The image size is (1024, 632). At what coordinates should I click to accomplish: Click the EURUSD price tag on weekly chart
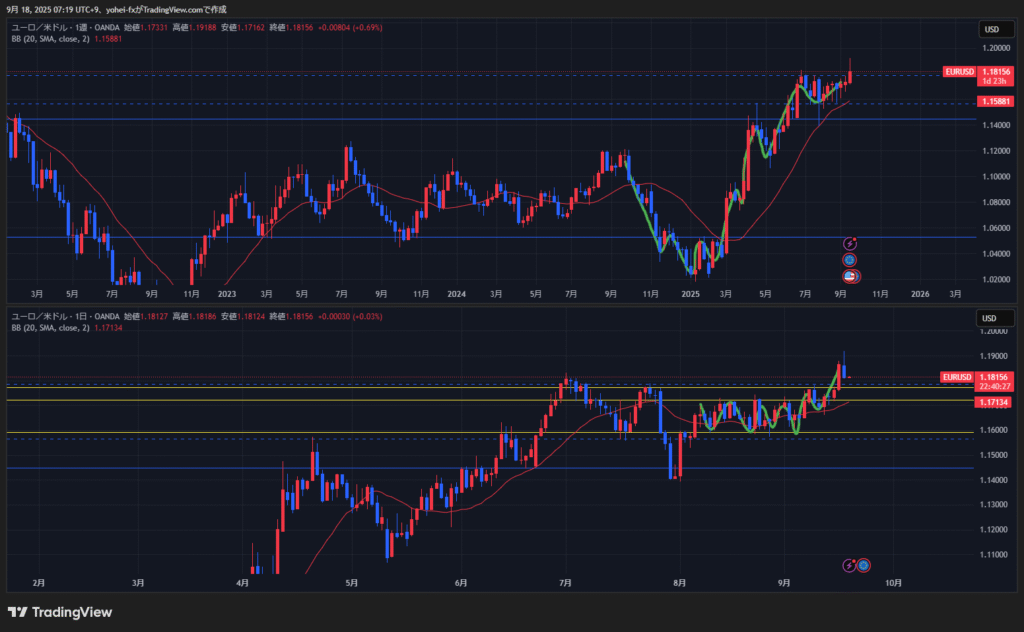959,72
